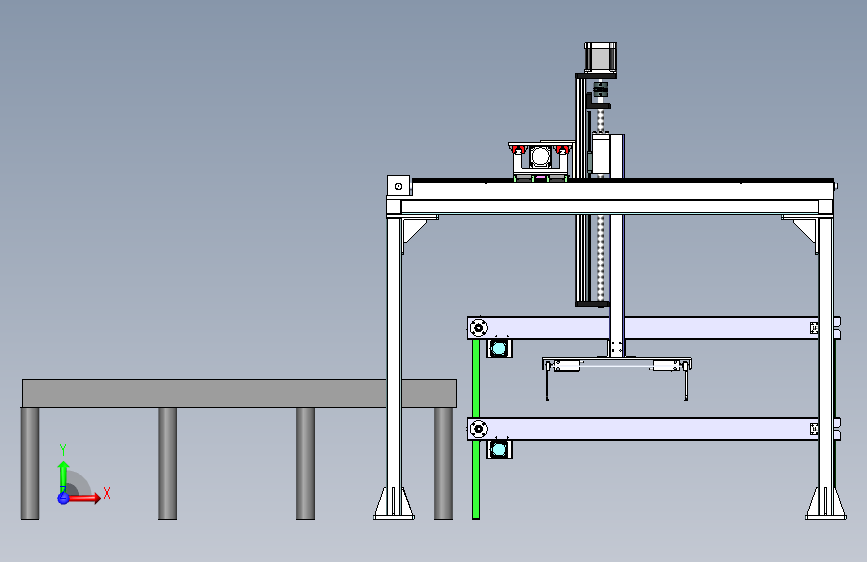
Task: Select the bright green vertical post
Action: (476, 429)
